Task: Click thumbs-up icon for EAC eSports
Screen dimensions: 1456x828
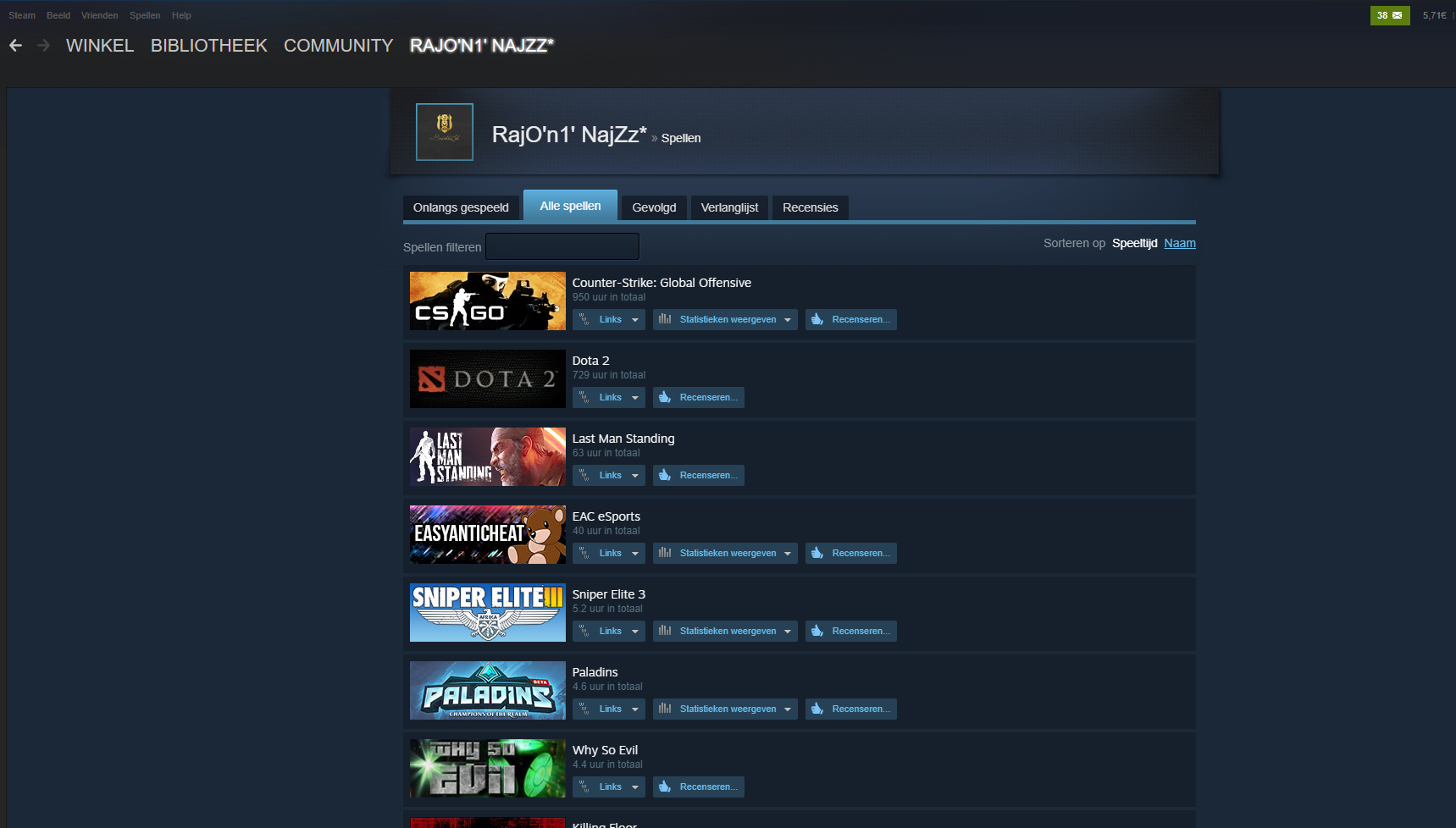Action: tap(817, 553)
